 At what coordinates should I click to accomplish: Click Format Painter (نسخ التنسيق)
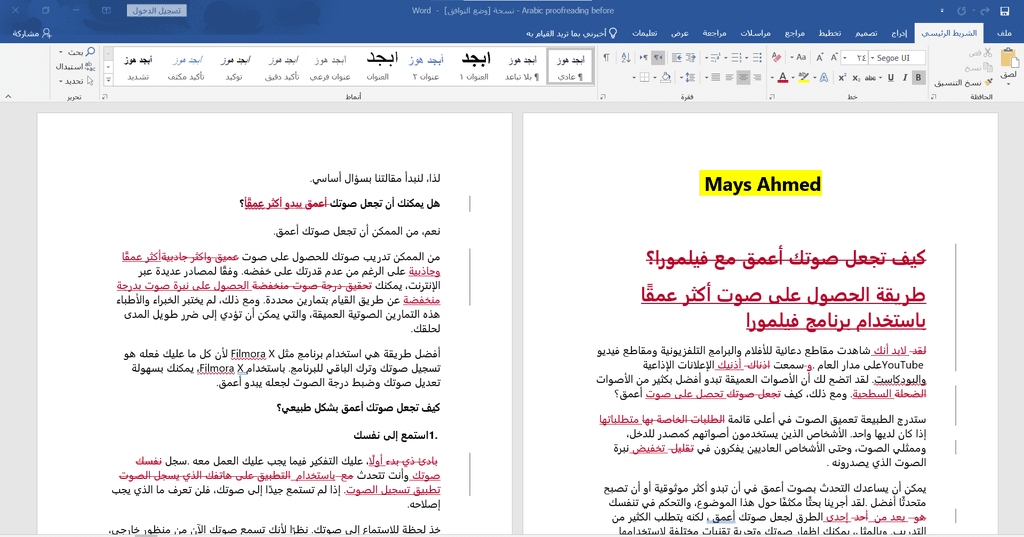pos(963,82)
